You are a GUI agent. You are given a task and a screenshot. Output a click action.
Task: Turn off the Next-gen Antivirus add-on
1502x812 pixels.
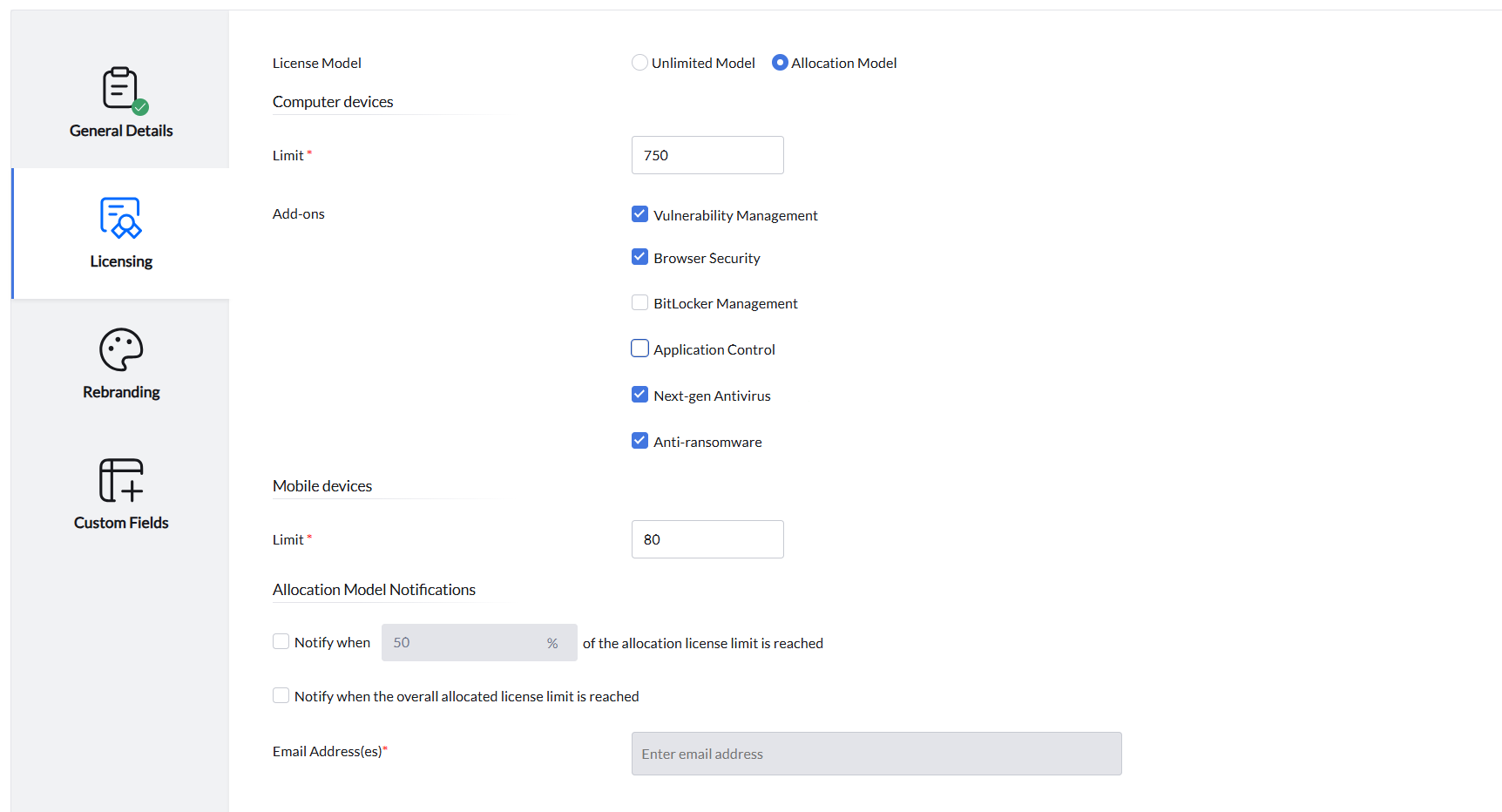(640, 395)
